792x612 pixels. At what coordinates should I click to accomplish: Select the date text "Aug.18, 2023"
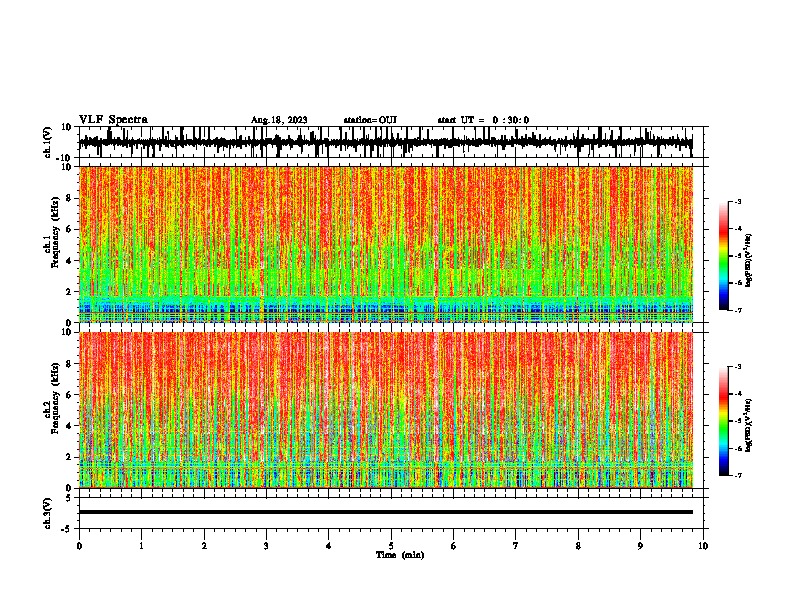(x=279, y=120)
